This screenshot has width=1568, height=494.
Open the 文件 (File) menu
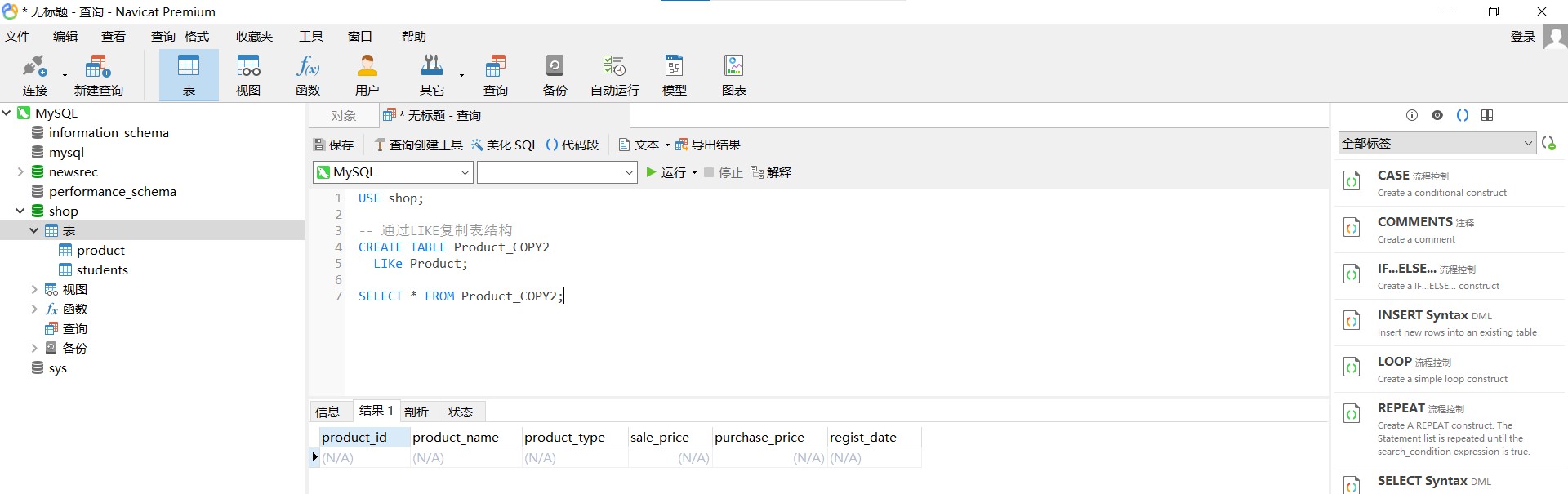pos(17,37)
